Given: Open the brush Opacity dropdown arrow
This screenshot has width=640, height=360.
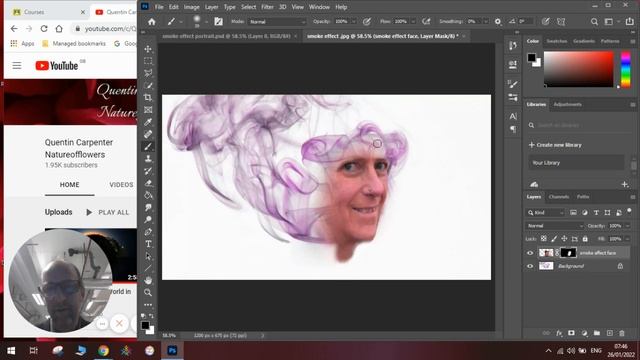Looking at the screenshot, I should (x=353, y=22).
